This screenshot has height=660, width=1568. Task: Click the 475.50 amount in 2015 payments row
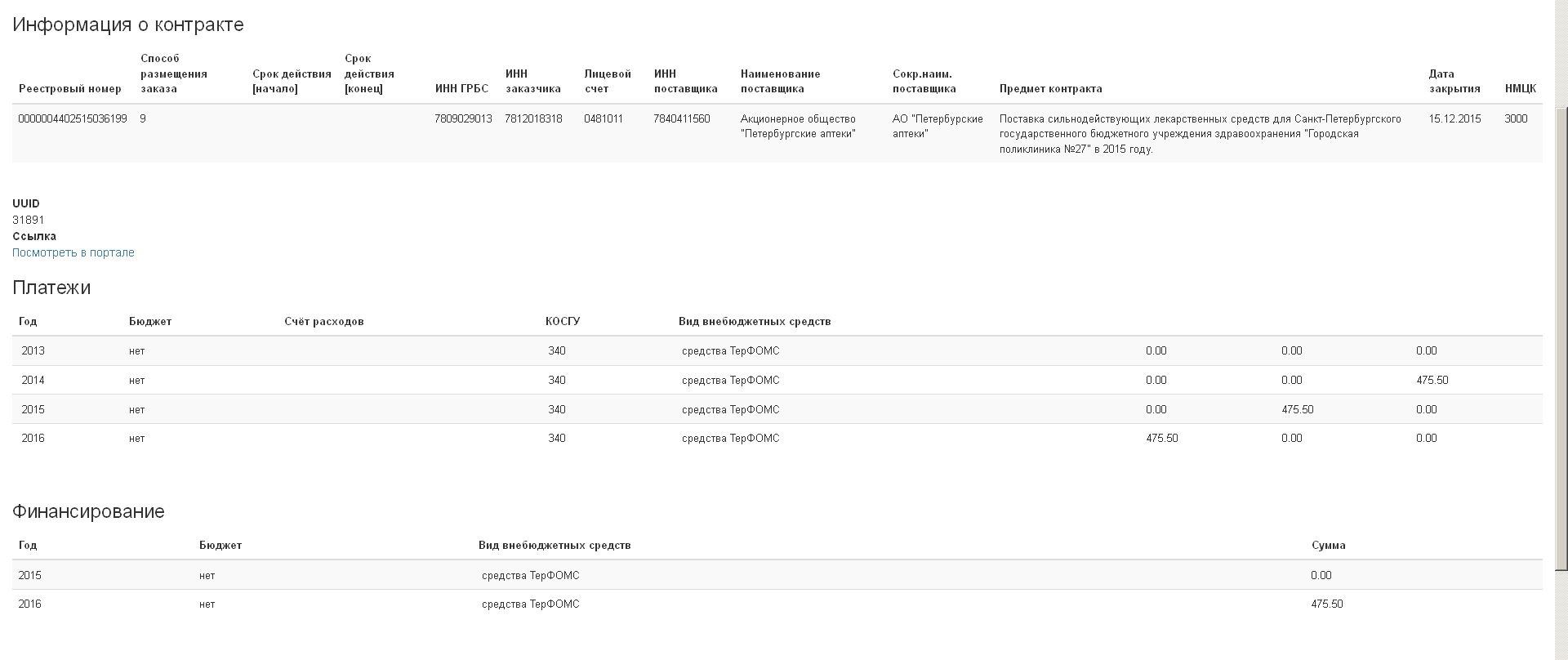(1298, 409)
